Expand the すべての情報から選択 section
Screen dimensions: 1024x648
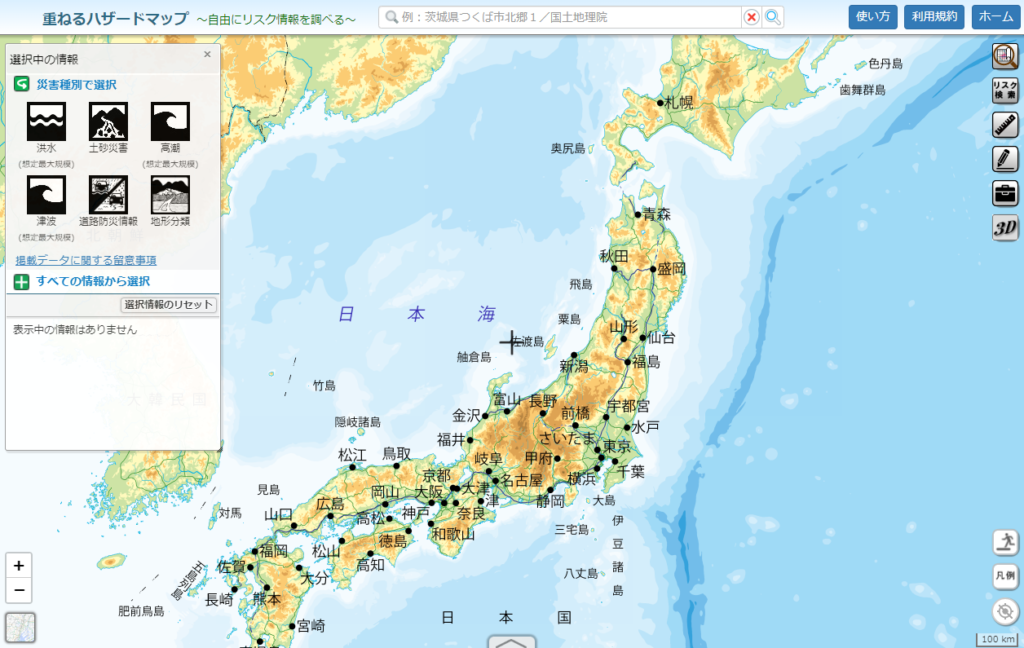click(22, 282)
